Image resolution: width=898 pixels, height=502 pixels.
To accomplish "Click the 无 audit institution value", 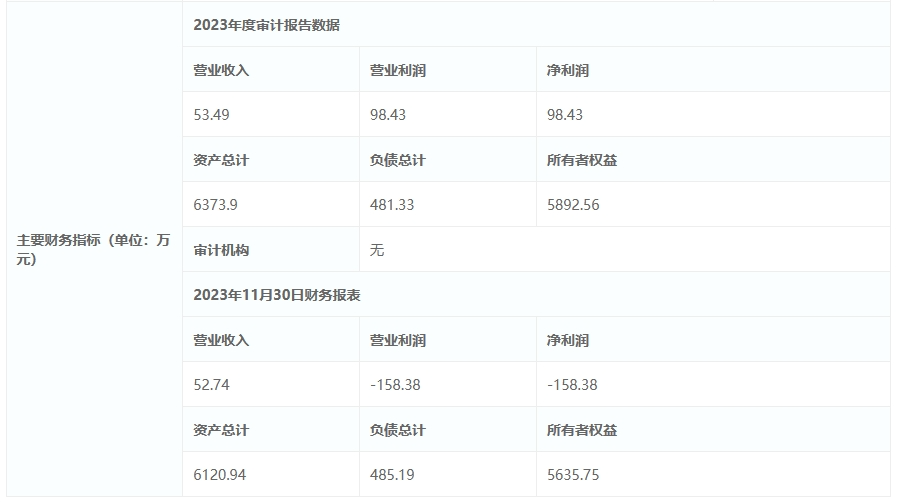I will [377, 250].
